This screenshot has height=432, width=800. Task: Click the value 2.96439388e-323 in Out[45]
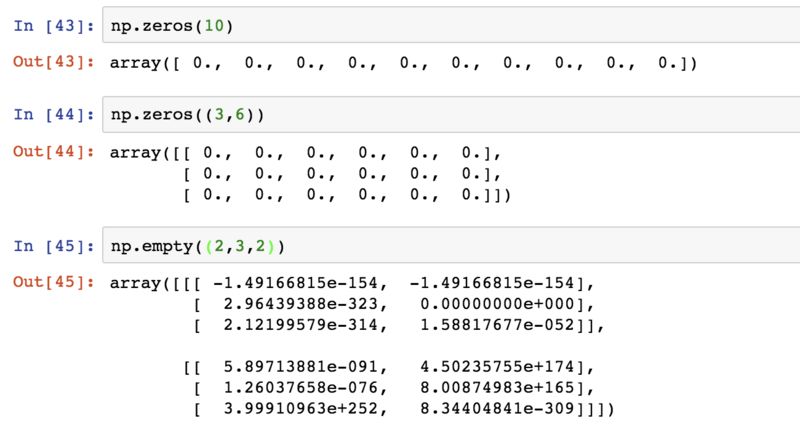click(x=301, y=304)
